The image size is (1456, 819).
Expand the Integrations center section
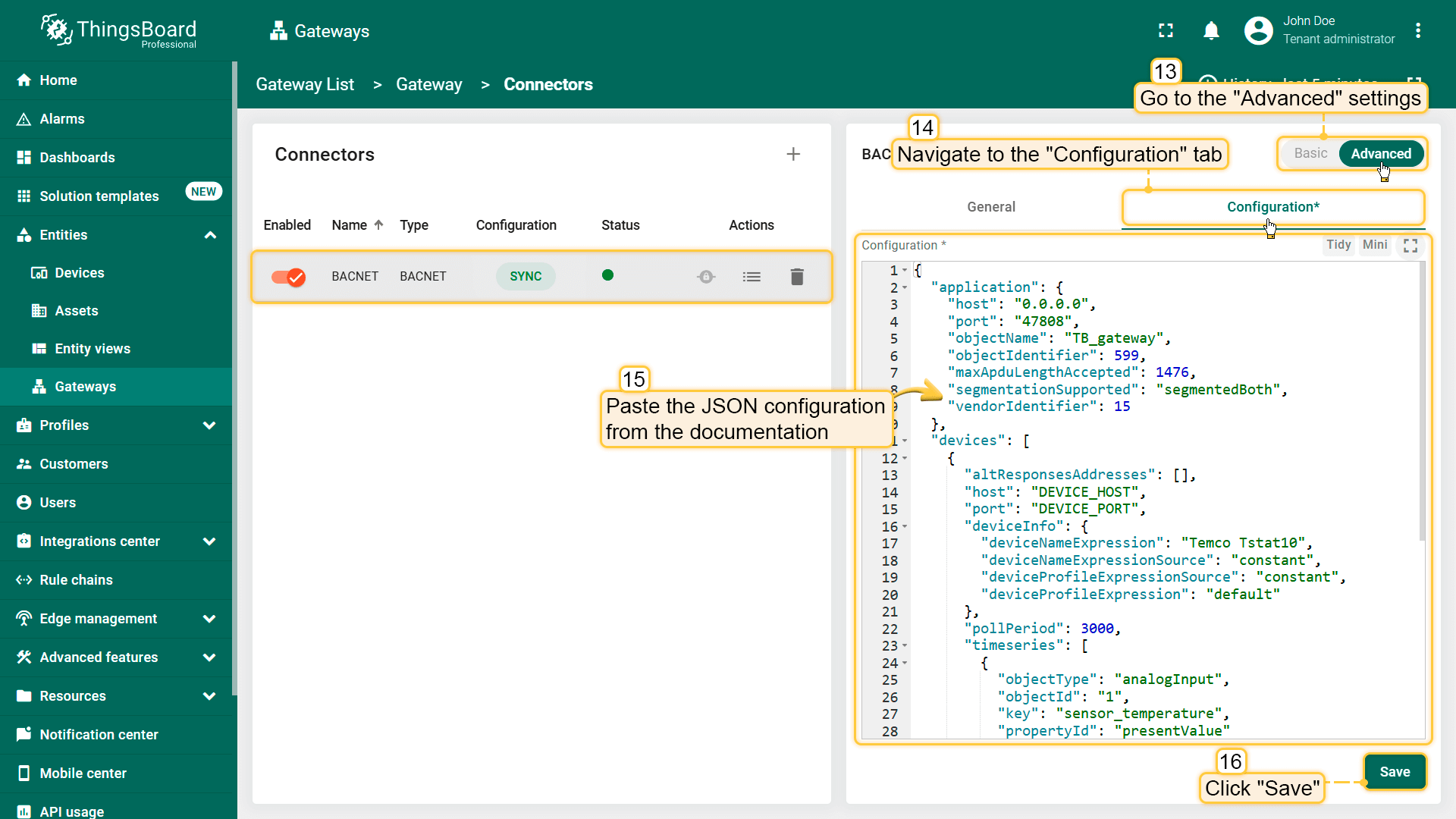tap(210, 541)
